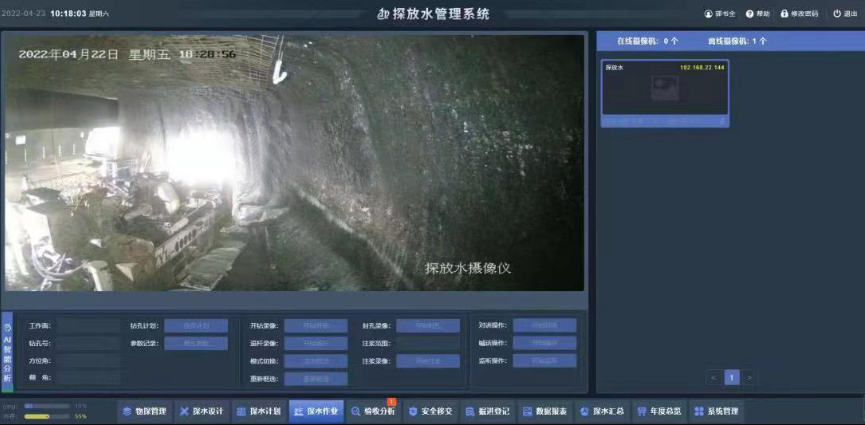865x425 pixels.
Task: Click the 模式切换 button
Action: [x=316, y=362]
